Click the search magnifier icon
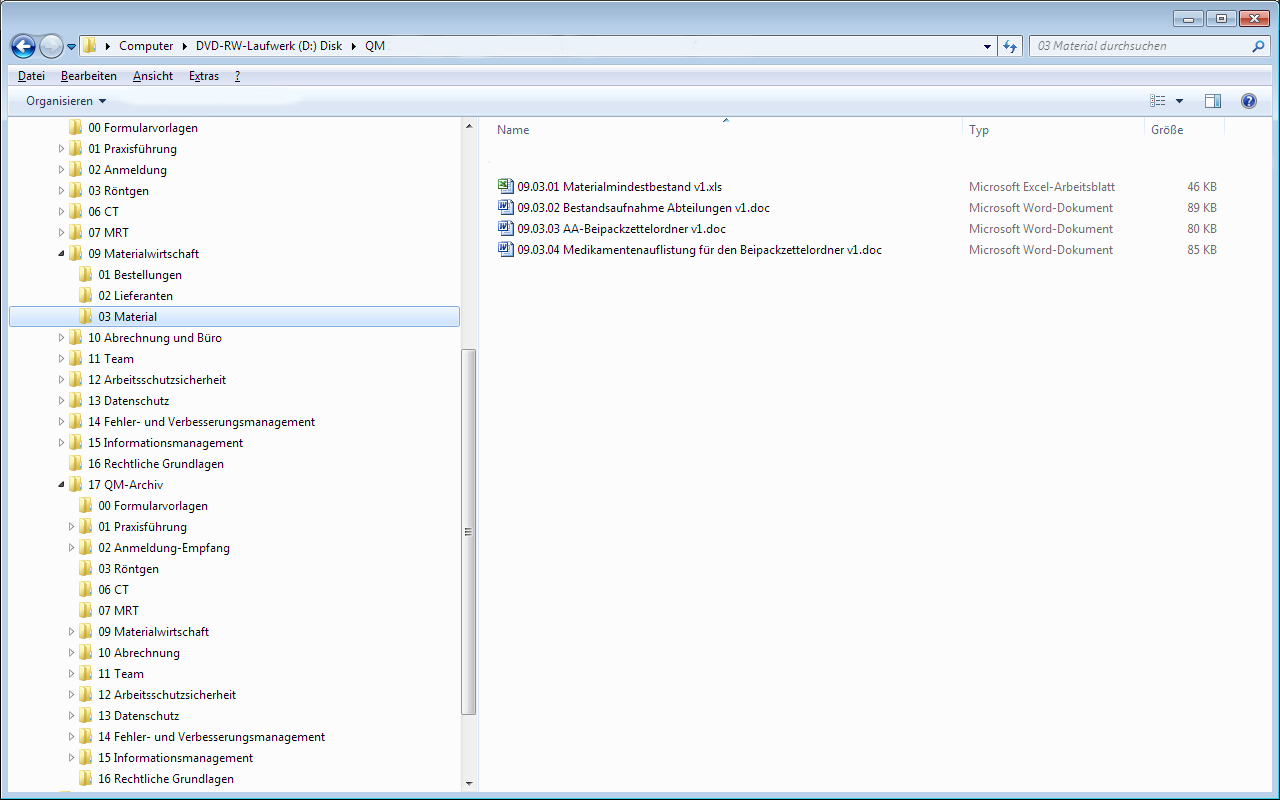Viewport: 1280px width, 800px height. (1258, 46)
